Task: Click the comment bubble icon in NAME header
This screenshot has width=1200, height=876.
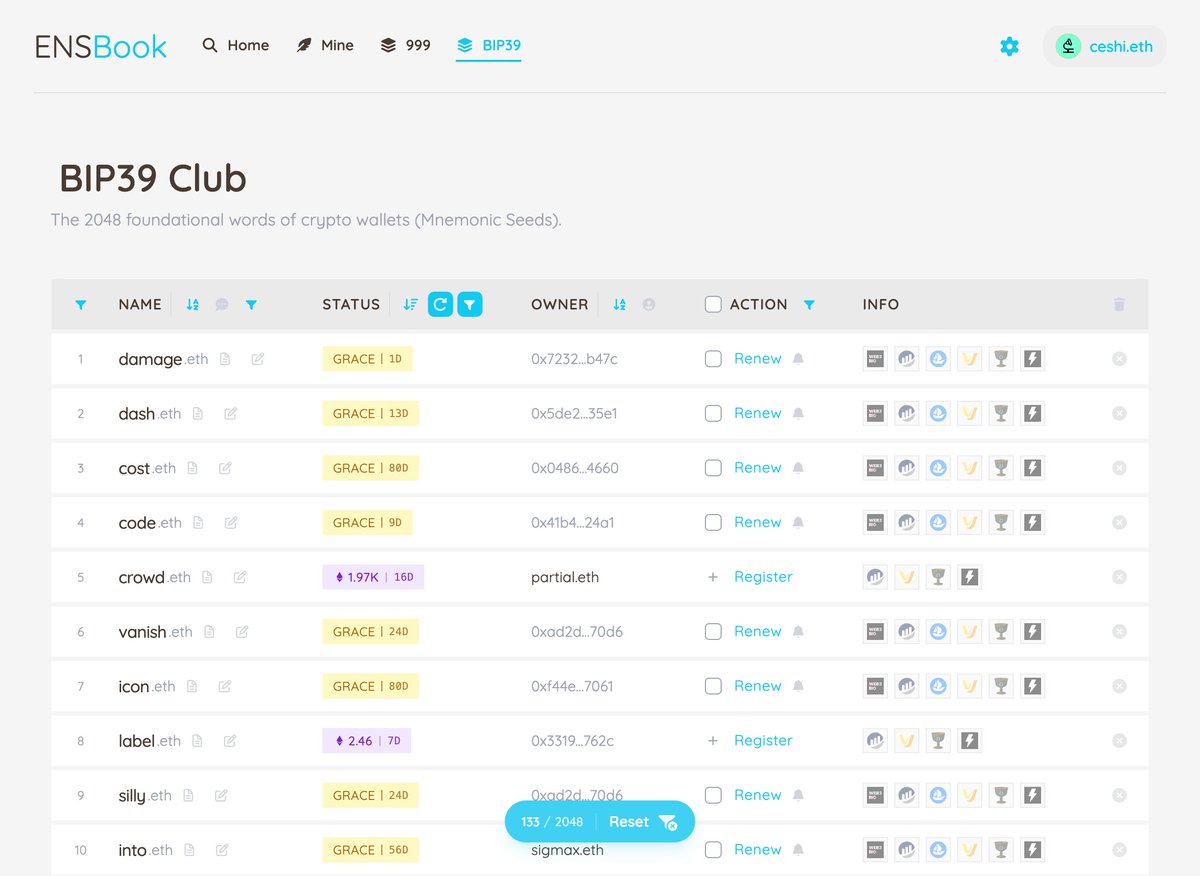Action: (x=222, y=305)
